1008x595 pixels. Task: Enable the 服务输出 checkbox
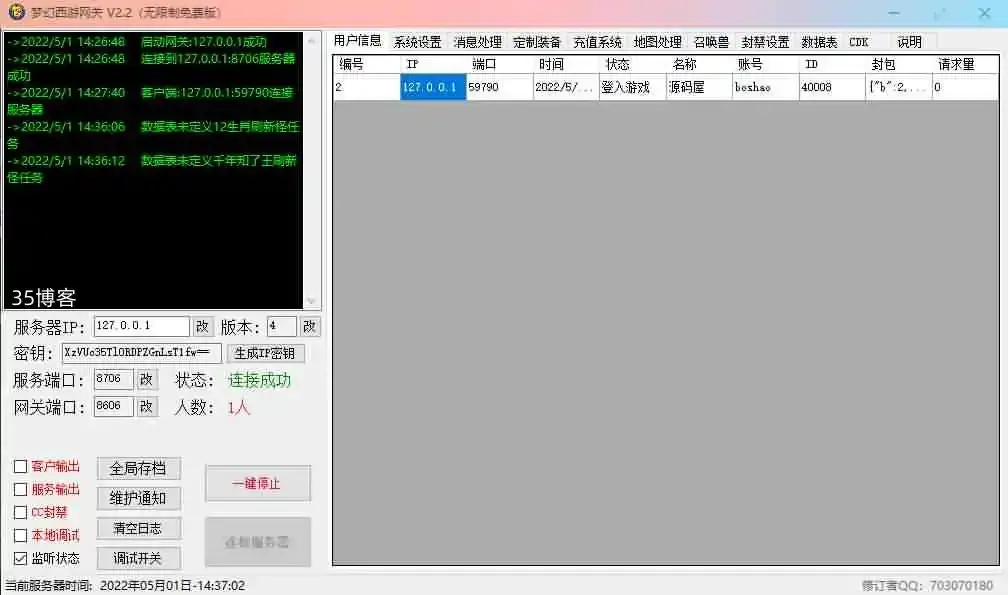coord(21,490)
